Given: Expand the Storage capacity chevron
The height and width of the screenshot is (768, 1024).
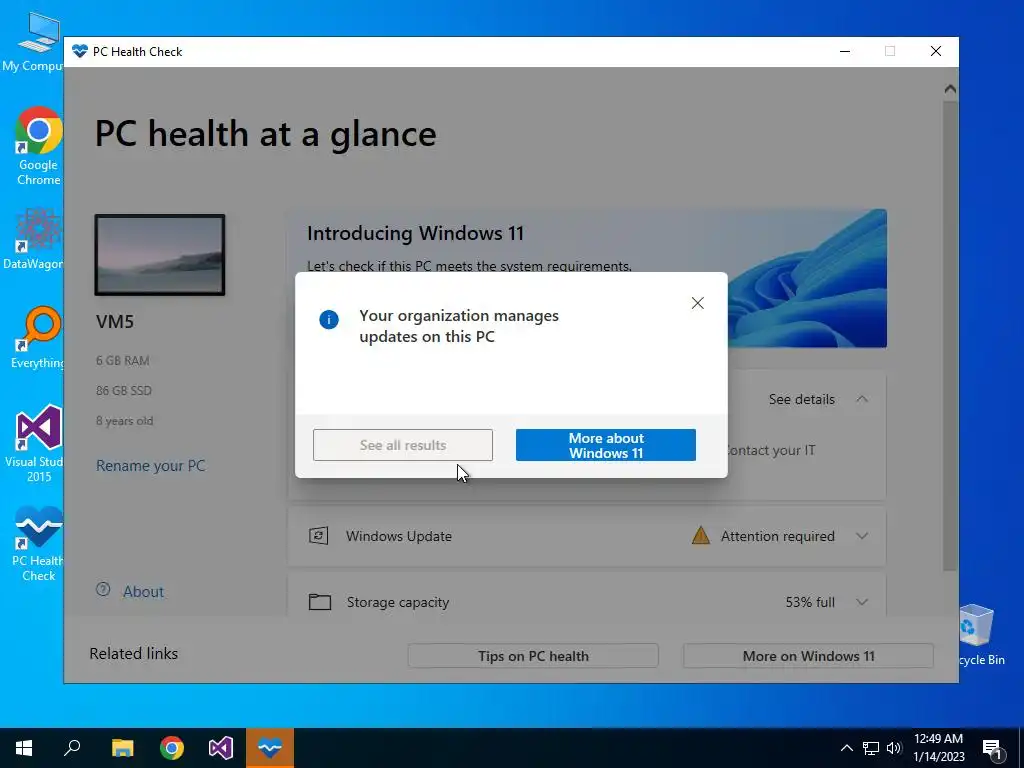Looking at the screenshot, I should click(862, 602).
